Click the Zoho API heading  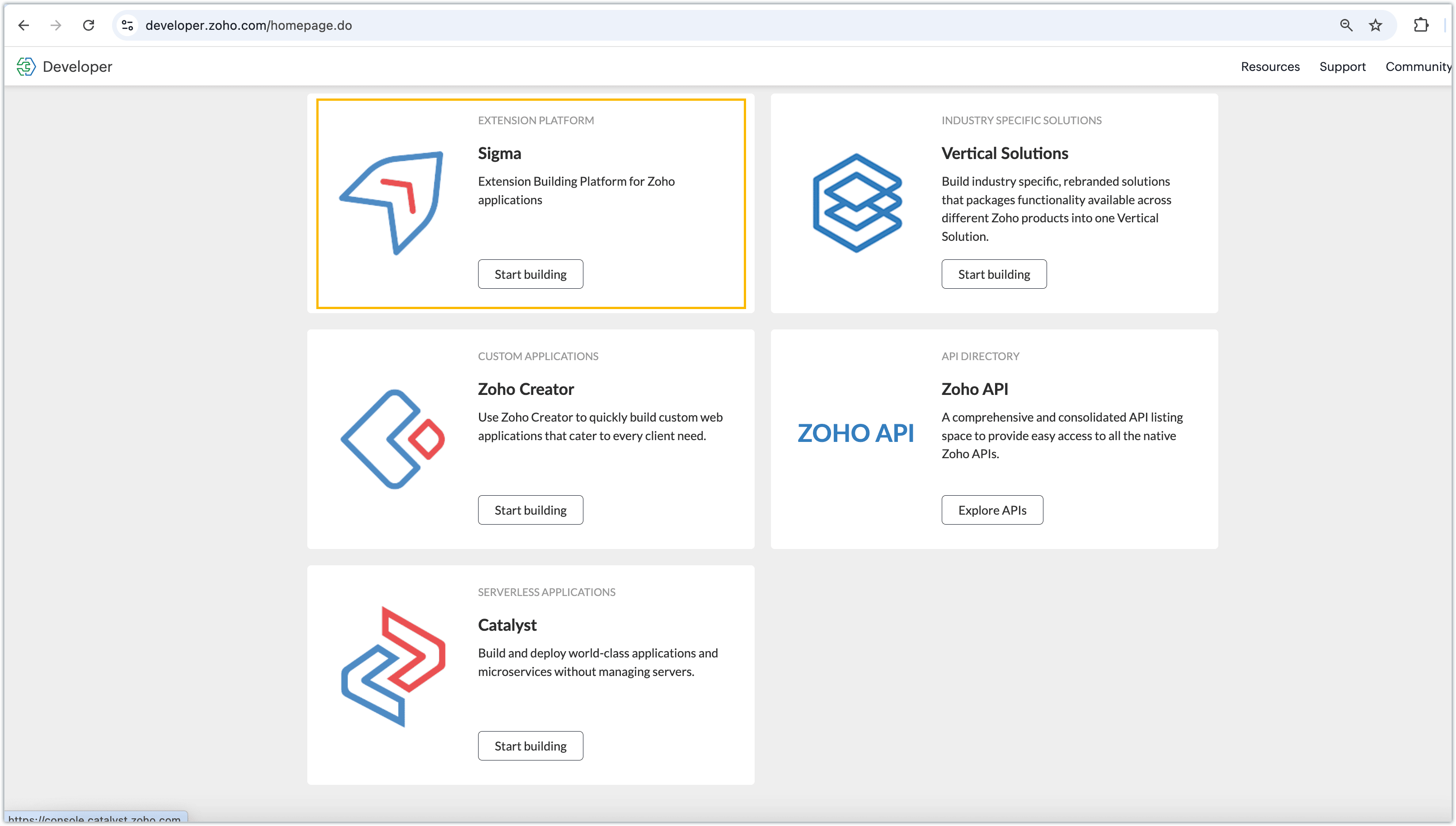tap(974, 389)
